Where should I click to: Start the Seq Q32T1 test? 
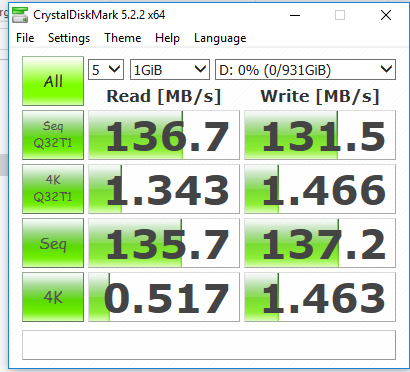click(53, 135)
